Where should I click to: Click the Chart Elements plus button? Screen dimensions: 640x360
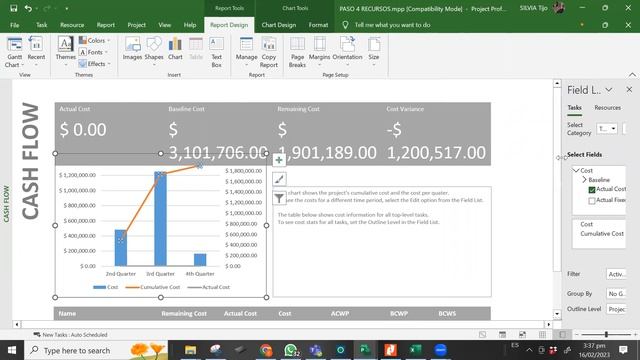279,160
